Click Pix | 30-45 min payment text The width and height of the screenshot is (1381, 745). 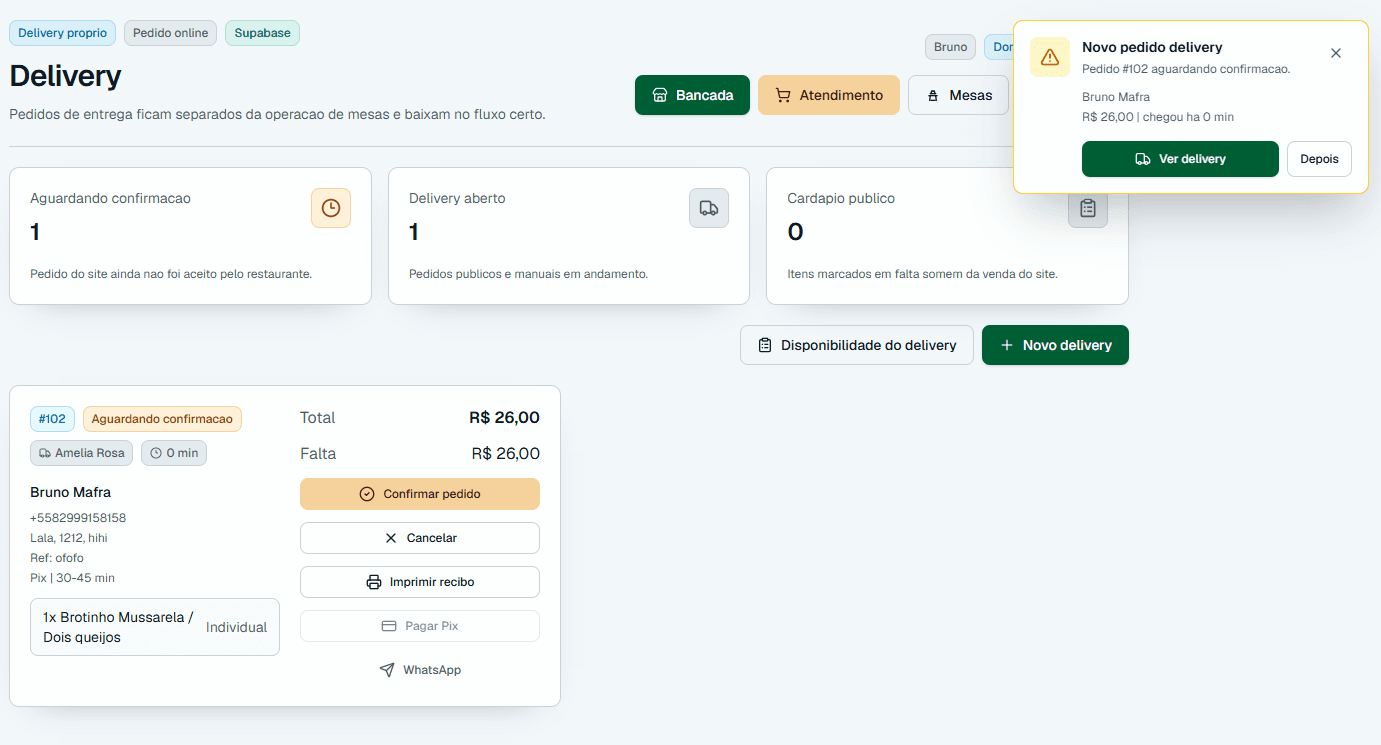coord(72,578)
